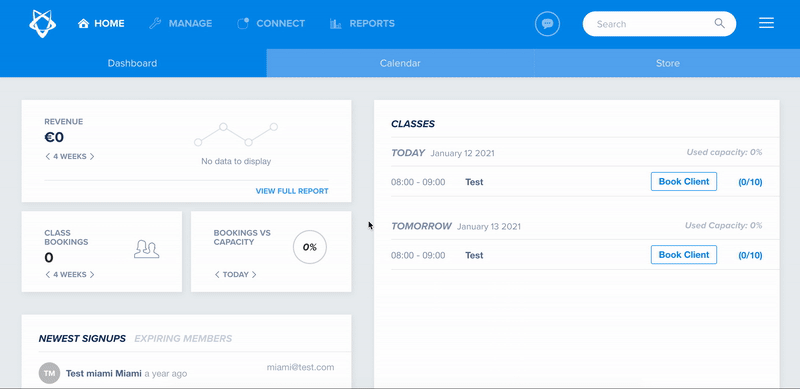Open the chat bubble messages icon
The image size is (800, 389).
coord(547,23)
